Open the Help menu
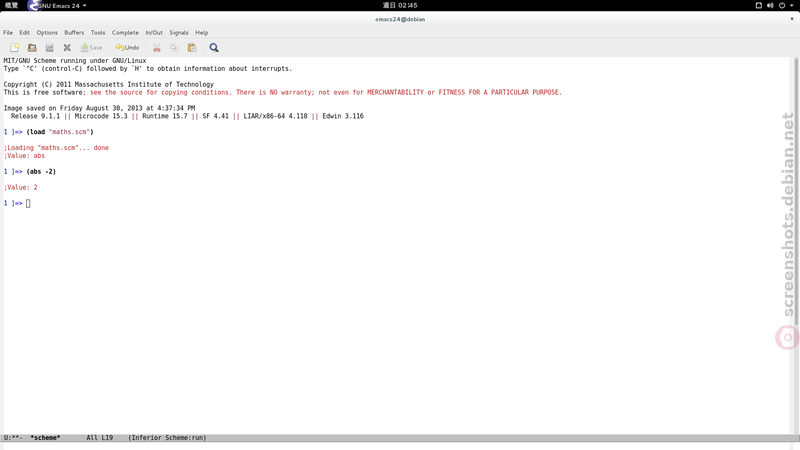800x450 pixels. (x=202, y=32)
